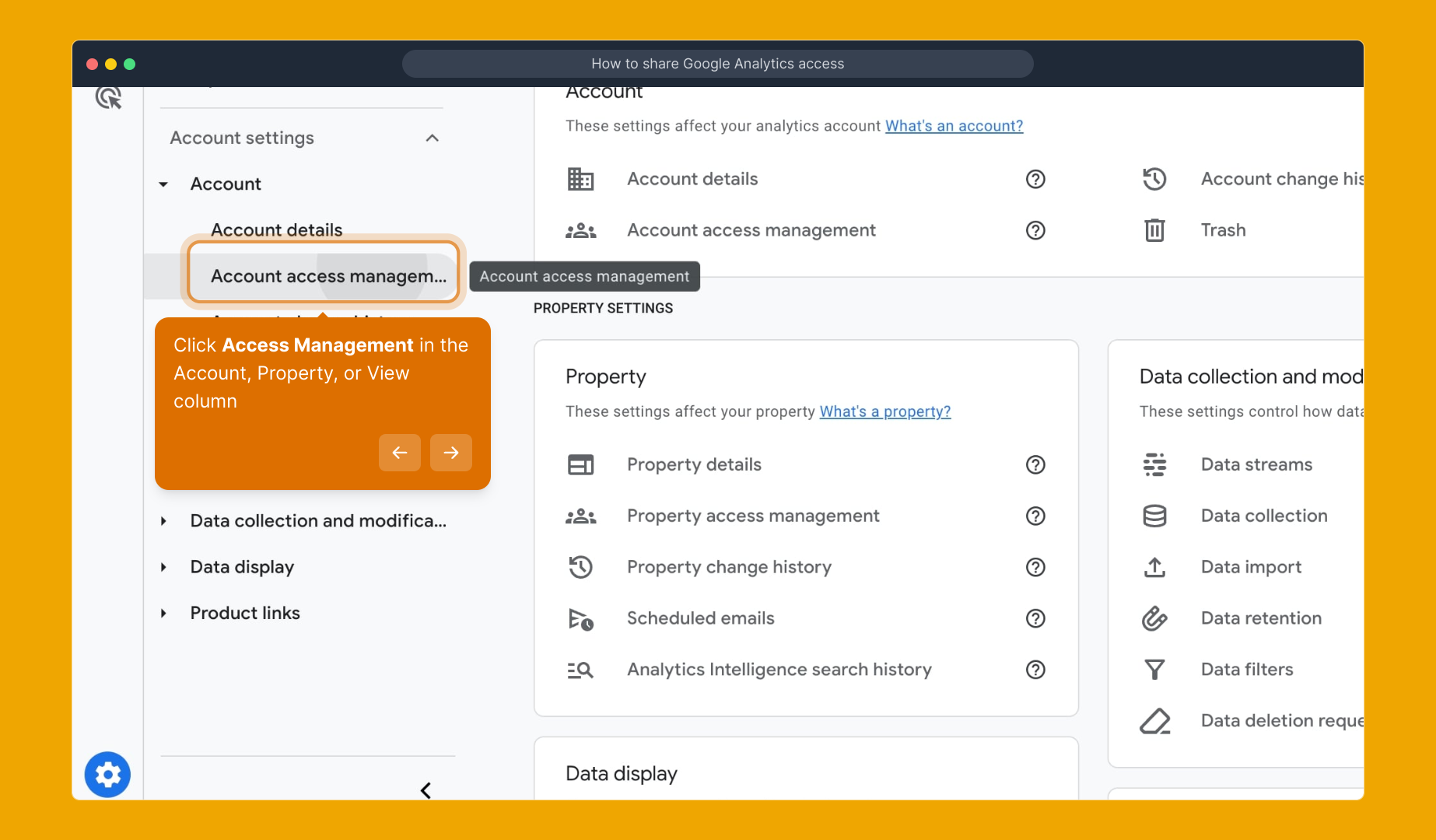
Task: Click the forward arrow in the orange tooltip
Action: [451, 452]
